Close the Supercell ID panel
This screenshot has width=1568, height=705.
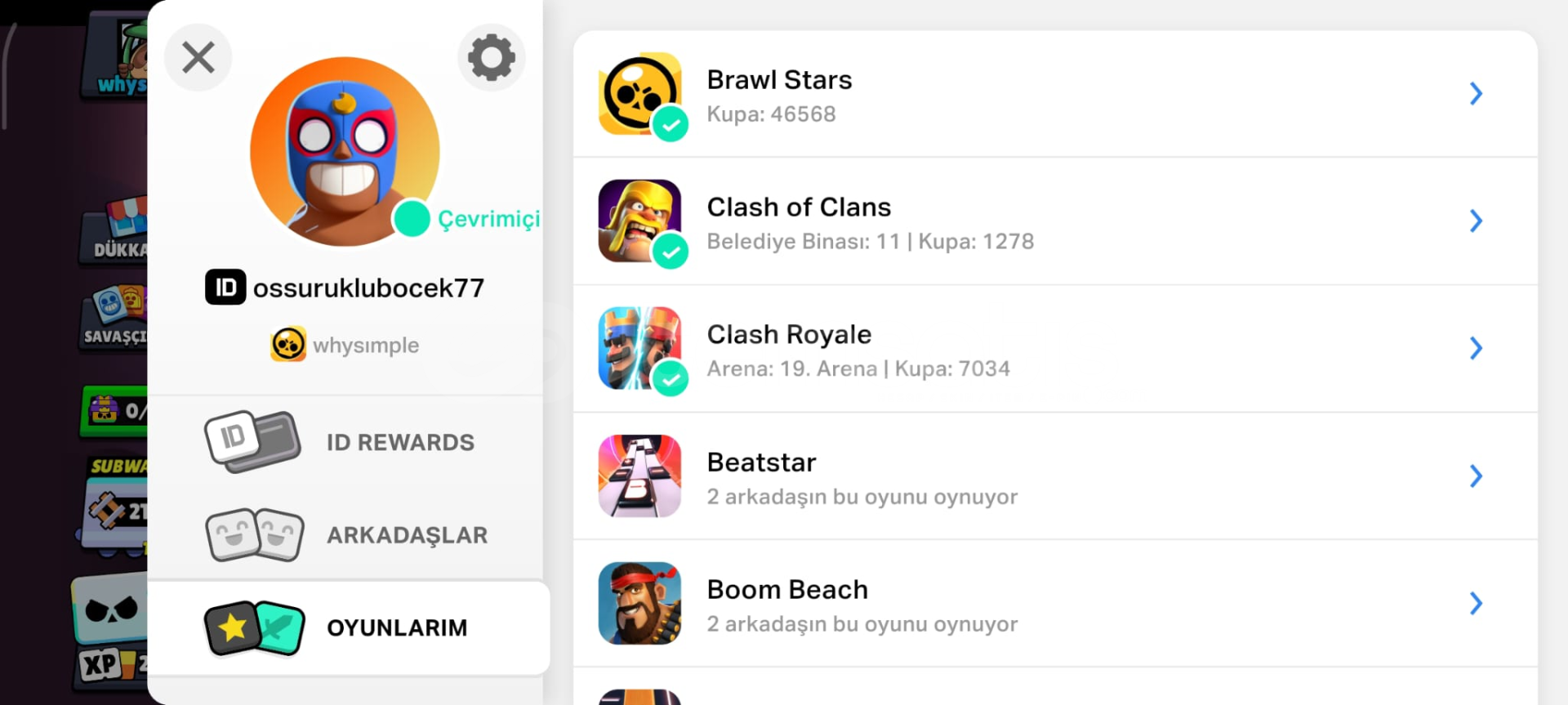(x=198, y=57)
